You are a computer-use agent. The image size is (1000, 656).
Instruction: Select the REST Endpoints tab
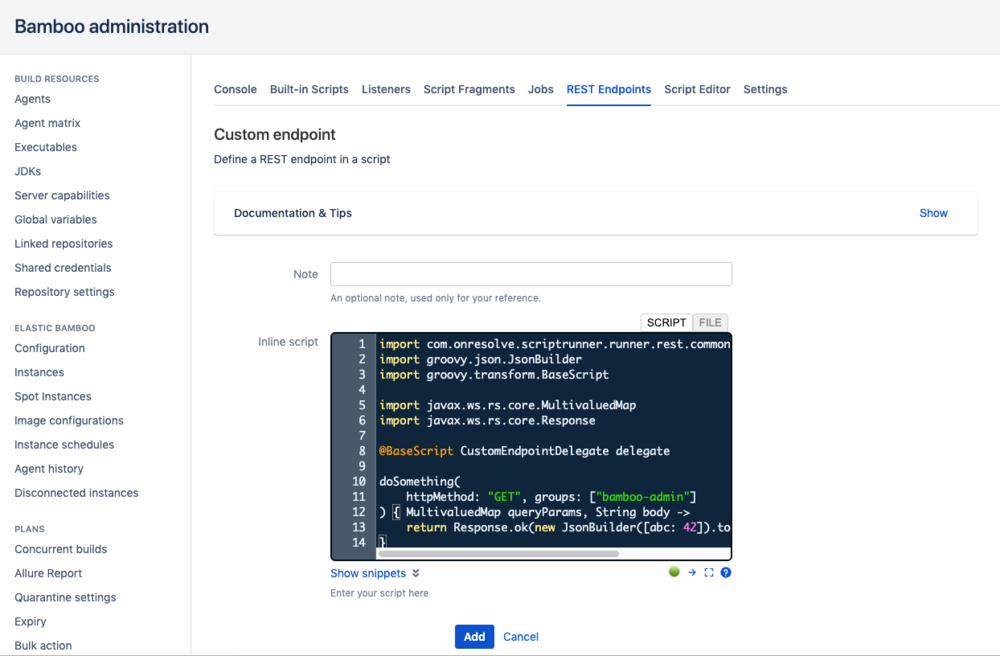pos(608,89)
